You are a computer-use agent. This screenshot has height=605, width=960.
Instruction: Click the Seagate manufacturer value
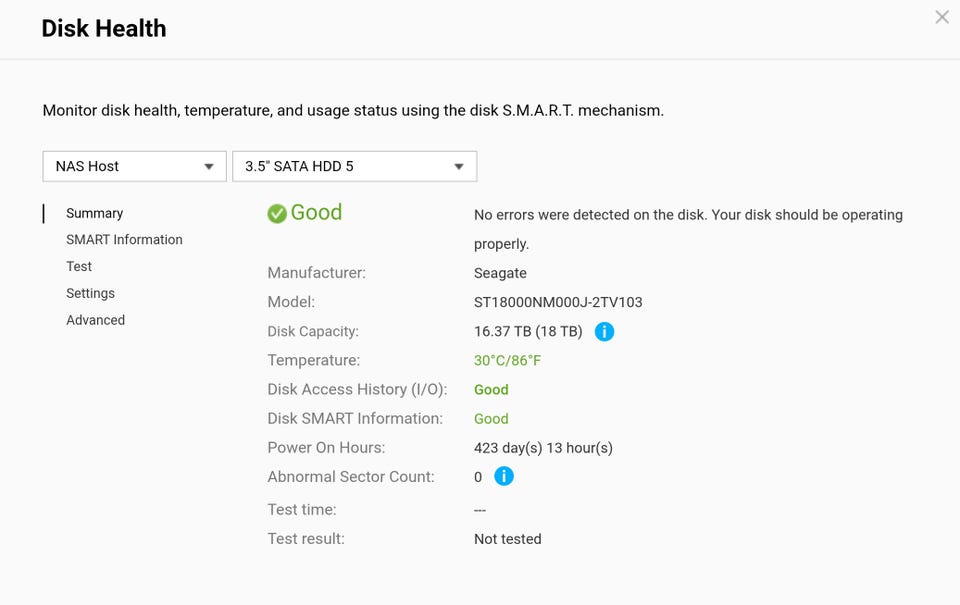pyautogui.click(x=500, y=273)
